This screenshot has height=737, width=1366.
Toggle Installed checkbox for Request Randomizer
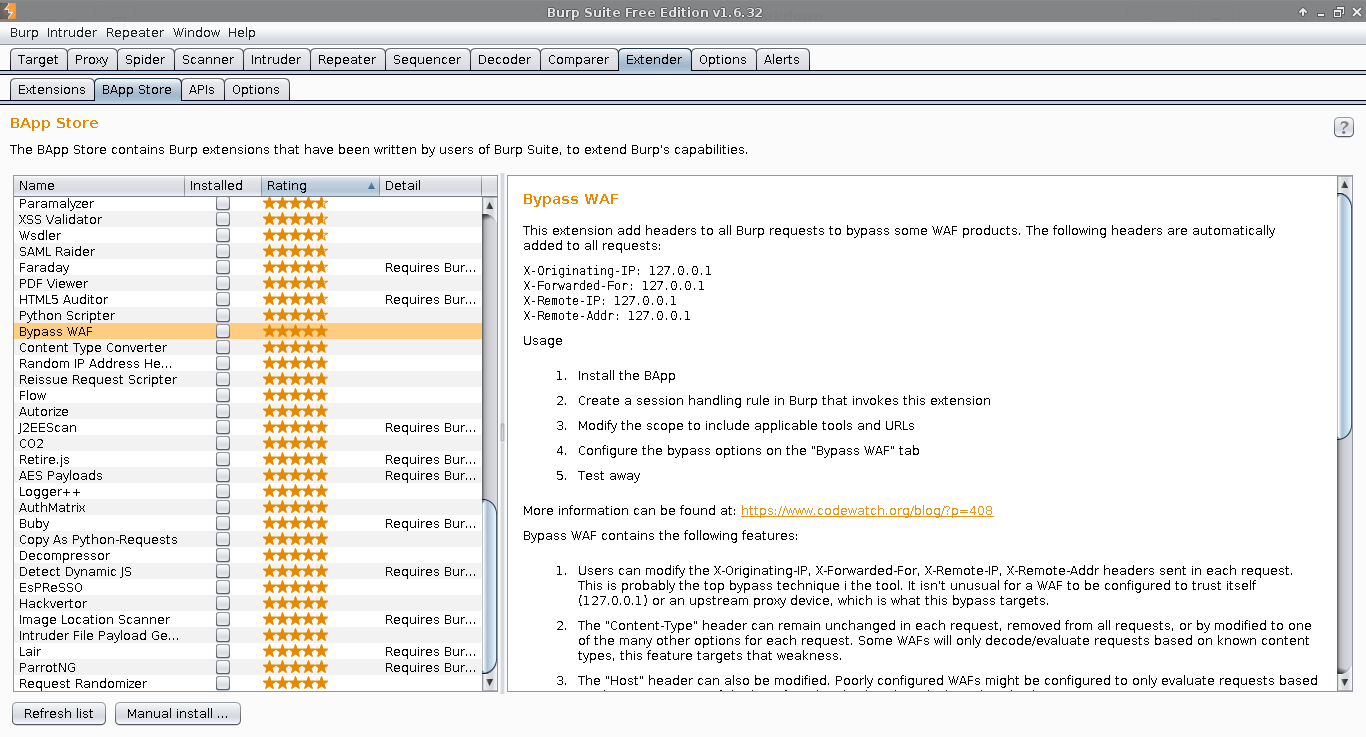(x=223, y=683)
